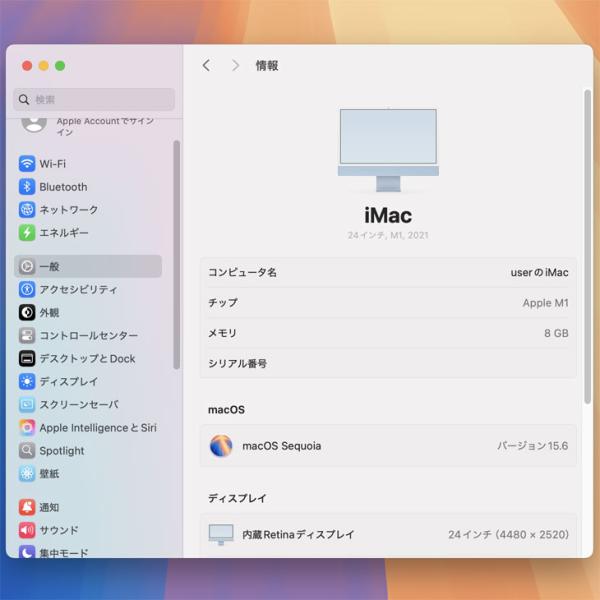The image size is (600, 600).
Task: Select the コントロールセンター icon
Action: (x=27, y=336)
